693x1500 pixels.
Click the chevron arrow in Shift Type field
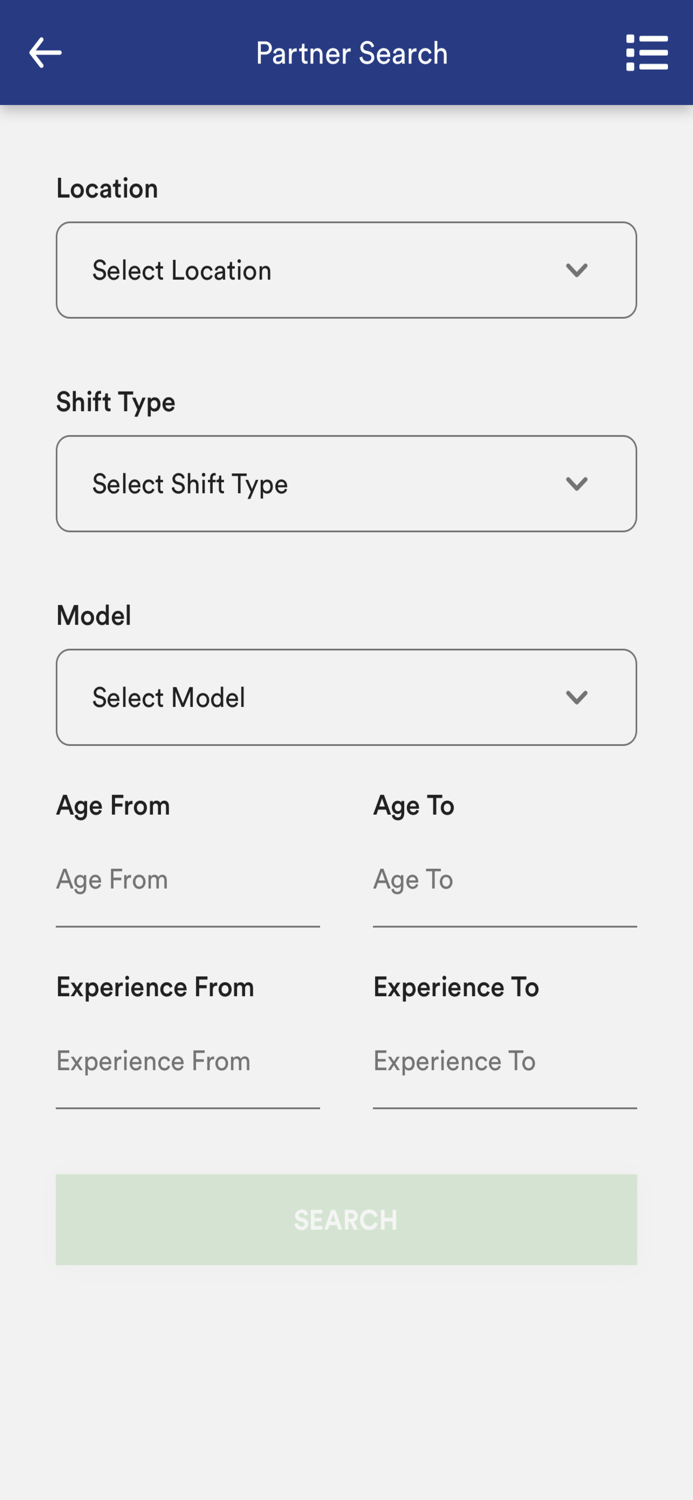(577, 484)
